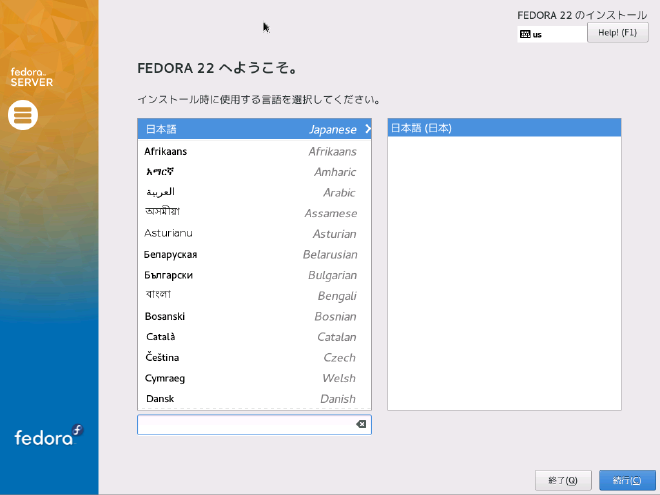Image resolution: width=660 pixels, height=495 pixels.
Task: Pick Arabic from the language list
Action: [254, 192]
